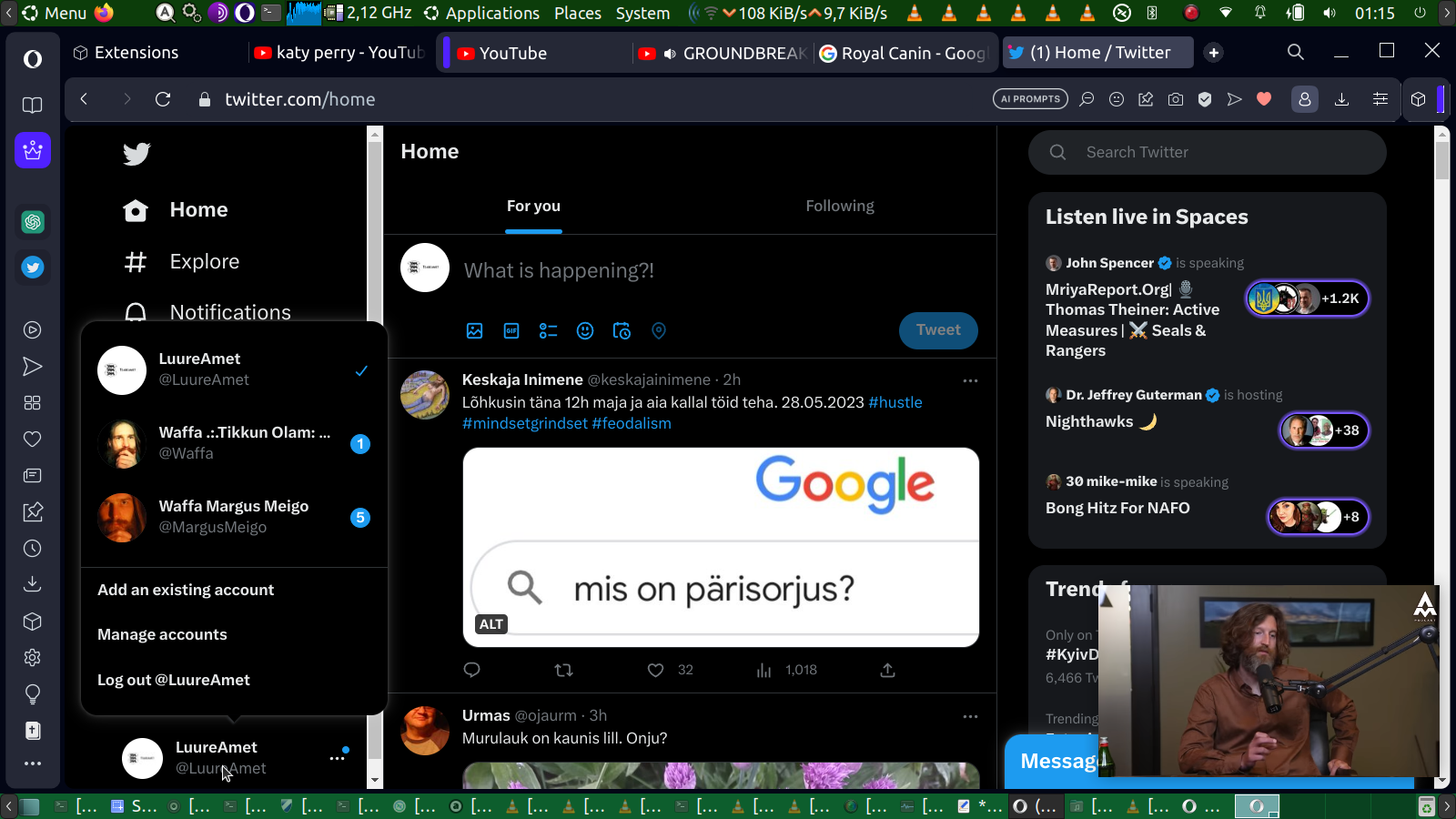1456x819 pixels.
Task: Click the AI PROMPTS button in address bar
Action: coord(1031,99)
